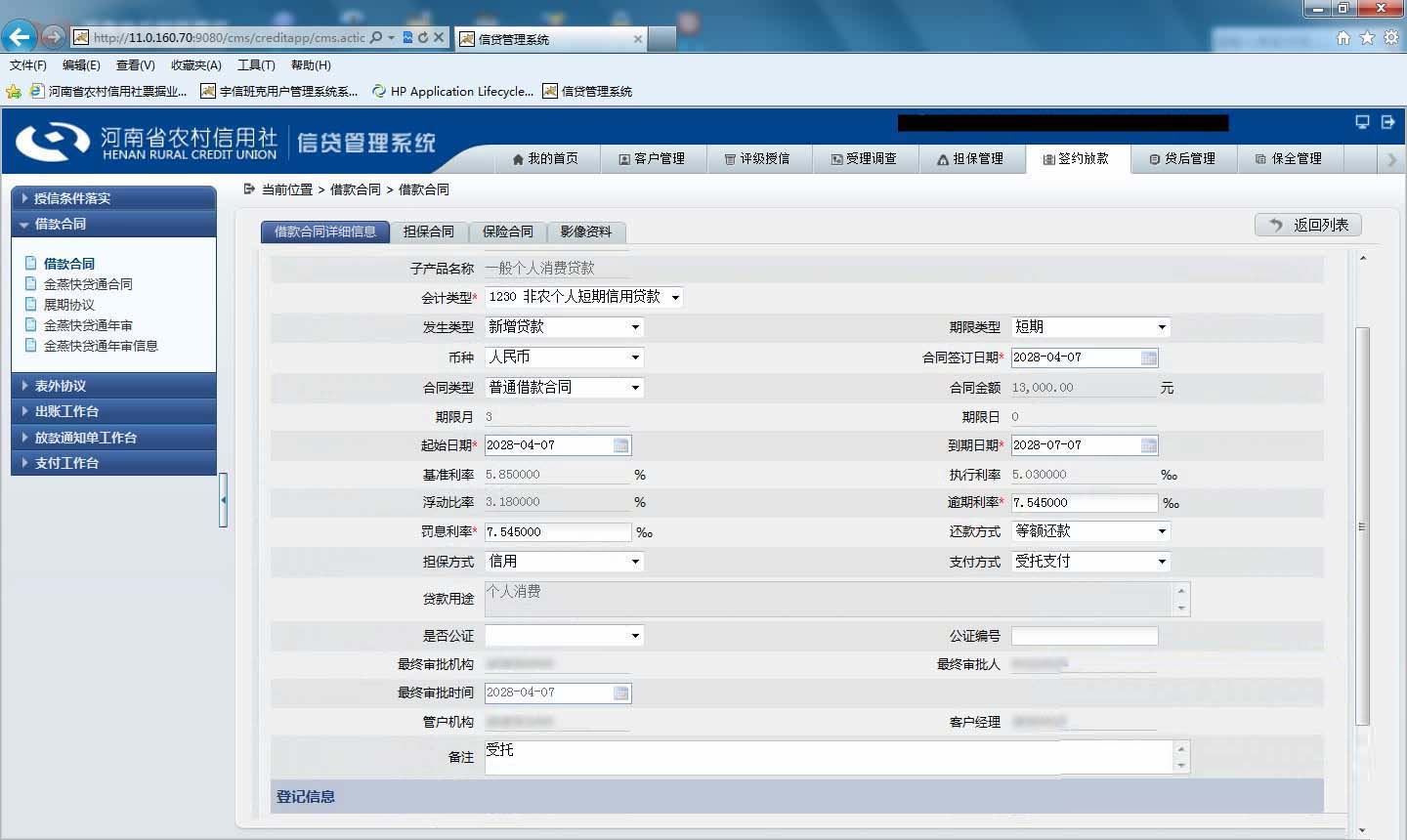Viewport: 1407px width, 840px height.
Task: Select 借款合同详细信息 tab
Action: click(325, 231)
